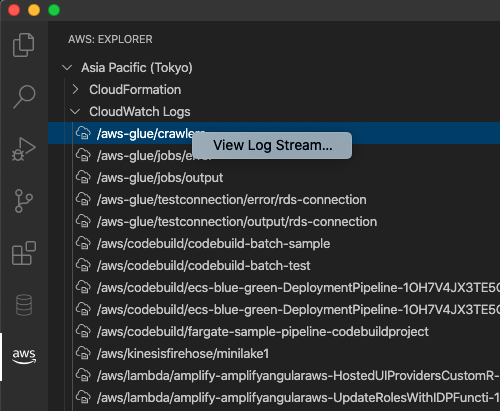Click icon beside testconnection/output/rds-connection row
This screenshot has width=500, height=411.
pyautogui.click(x=83, y=221)
